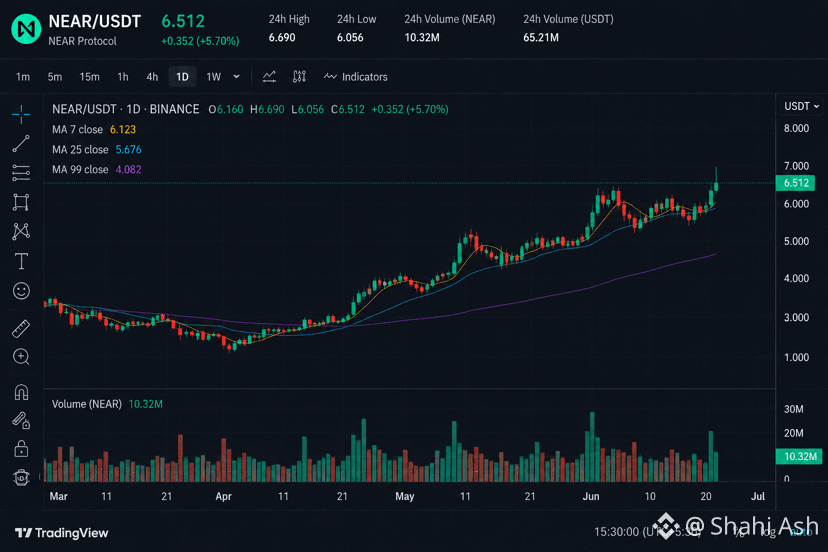
Task: Click the large 6.512 header price
Action: tap(183, 21)
